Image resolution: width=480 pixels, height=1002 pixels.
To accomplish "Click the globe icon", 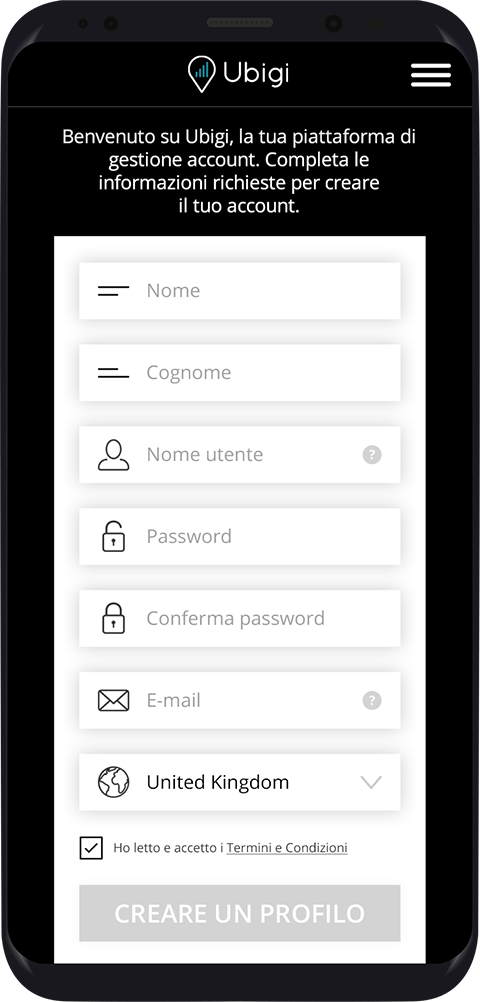I will coord(114,782).
